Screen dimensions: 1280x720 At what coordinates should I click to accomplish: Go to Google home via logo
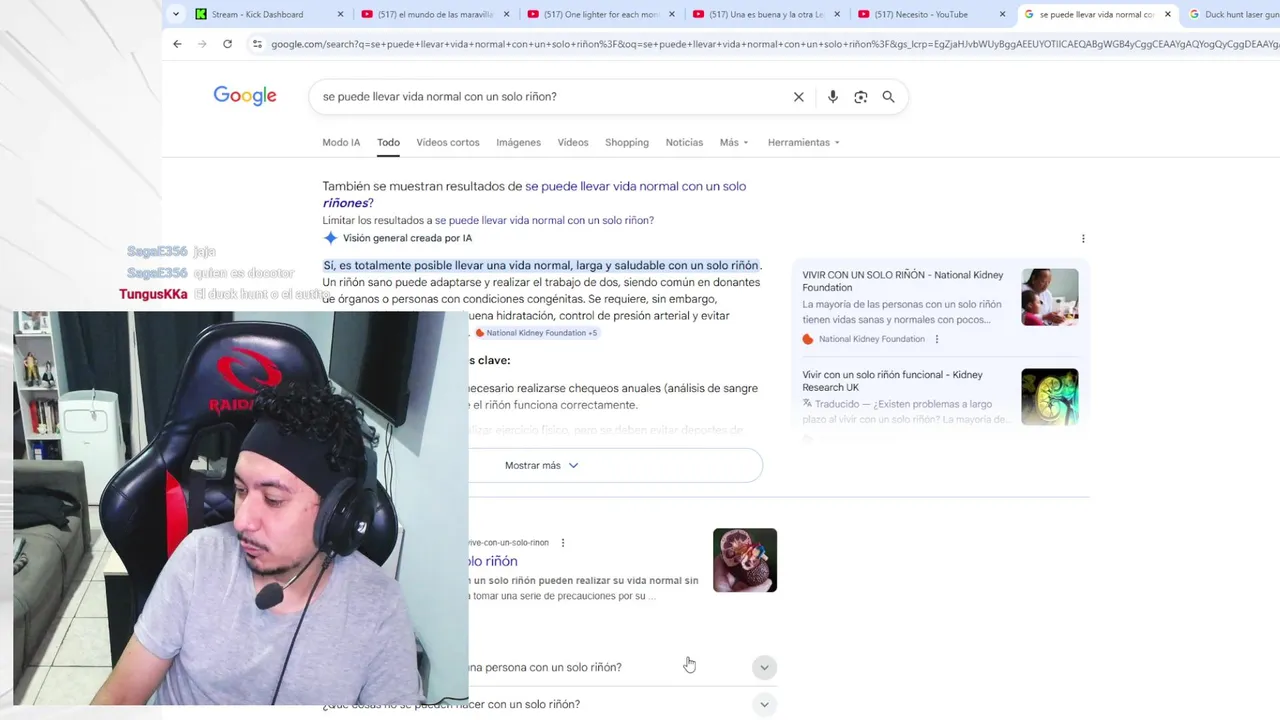245,96
